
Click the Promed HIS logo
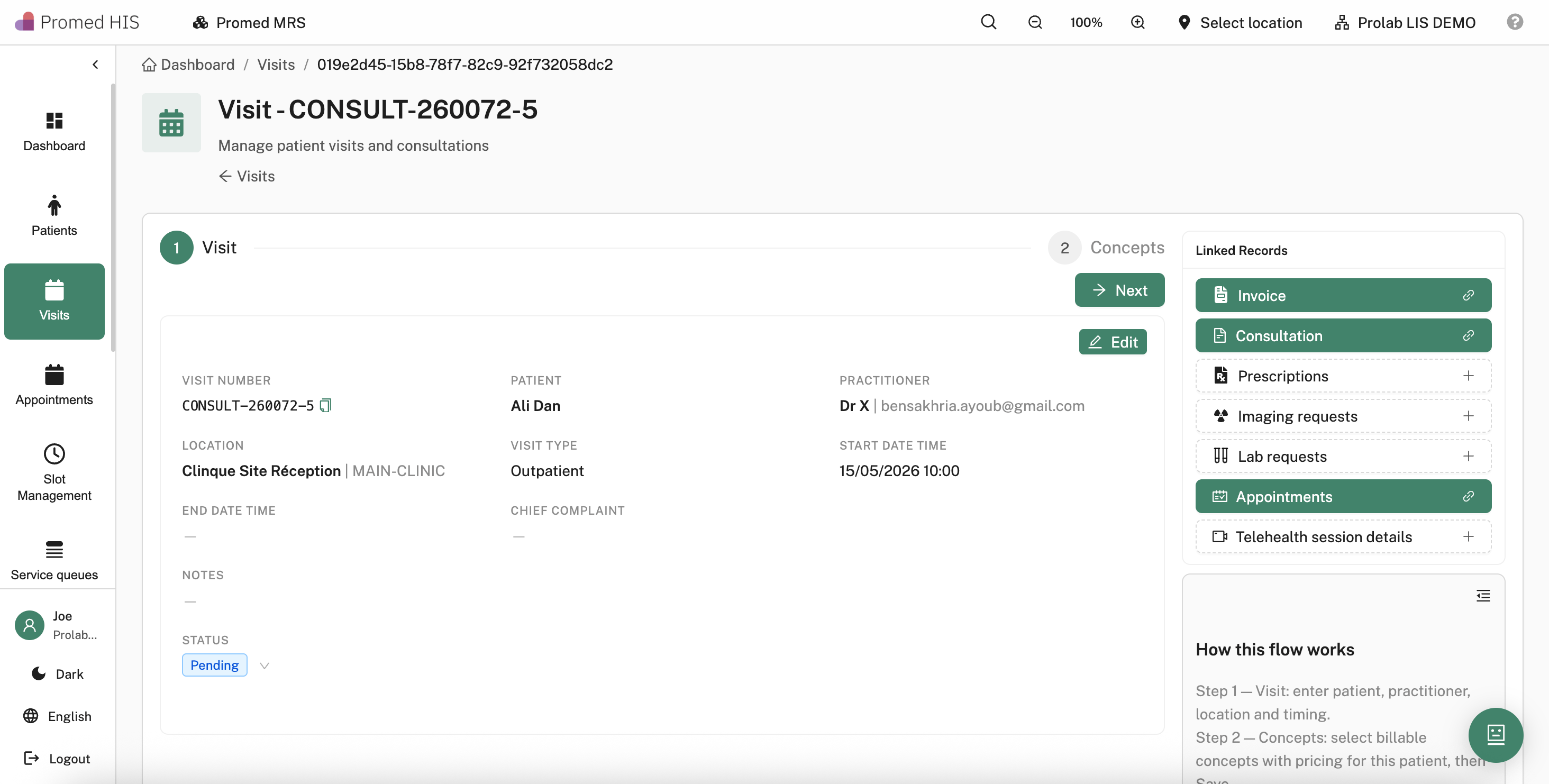[77, 22]
